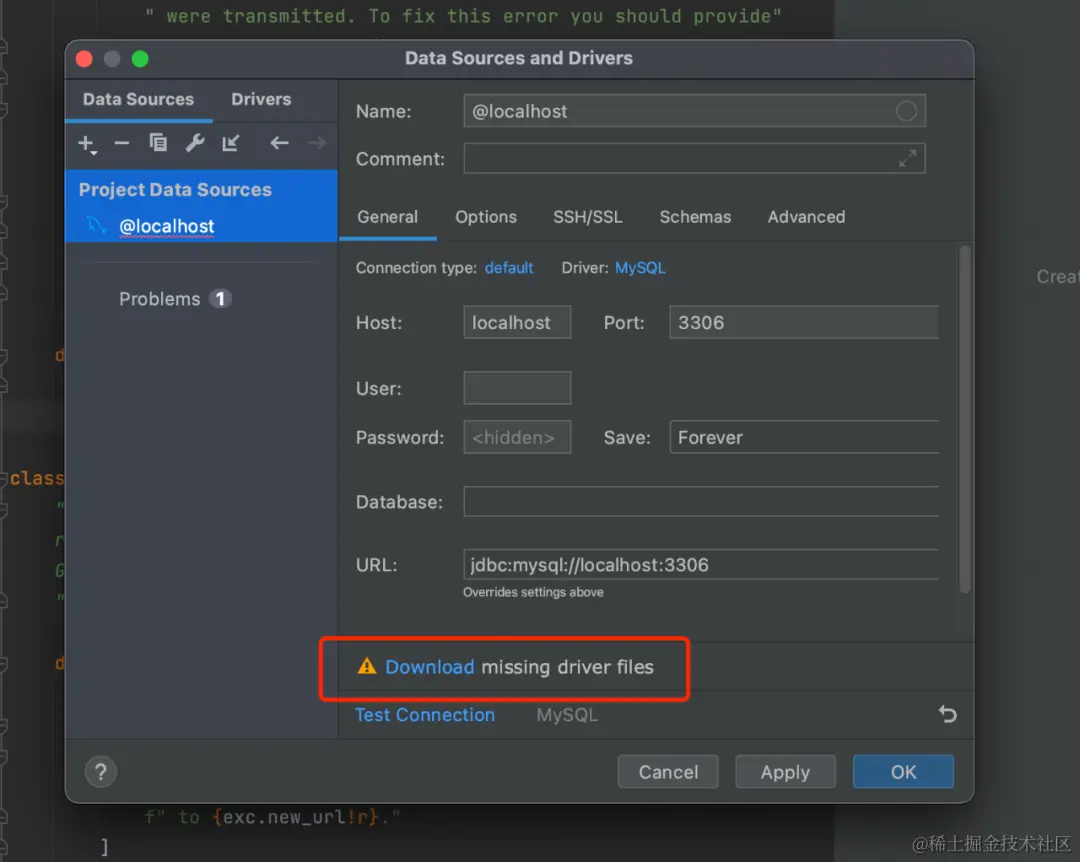This screenshot has width=1080, height=862.
Task: Go back with the left arrow icon
Action: 279,143
